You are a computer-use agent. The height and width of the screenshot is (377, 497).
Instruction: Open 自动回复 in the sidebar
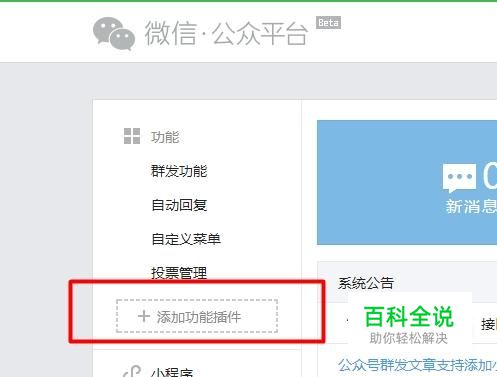tap(179, 205)
